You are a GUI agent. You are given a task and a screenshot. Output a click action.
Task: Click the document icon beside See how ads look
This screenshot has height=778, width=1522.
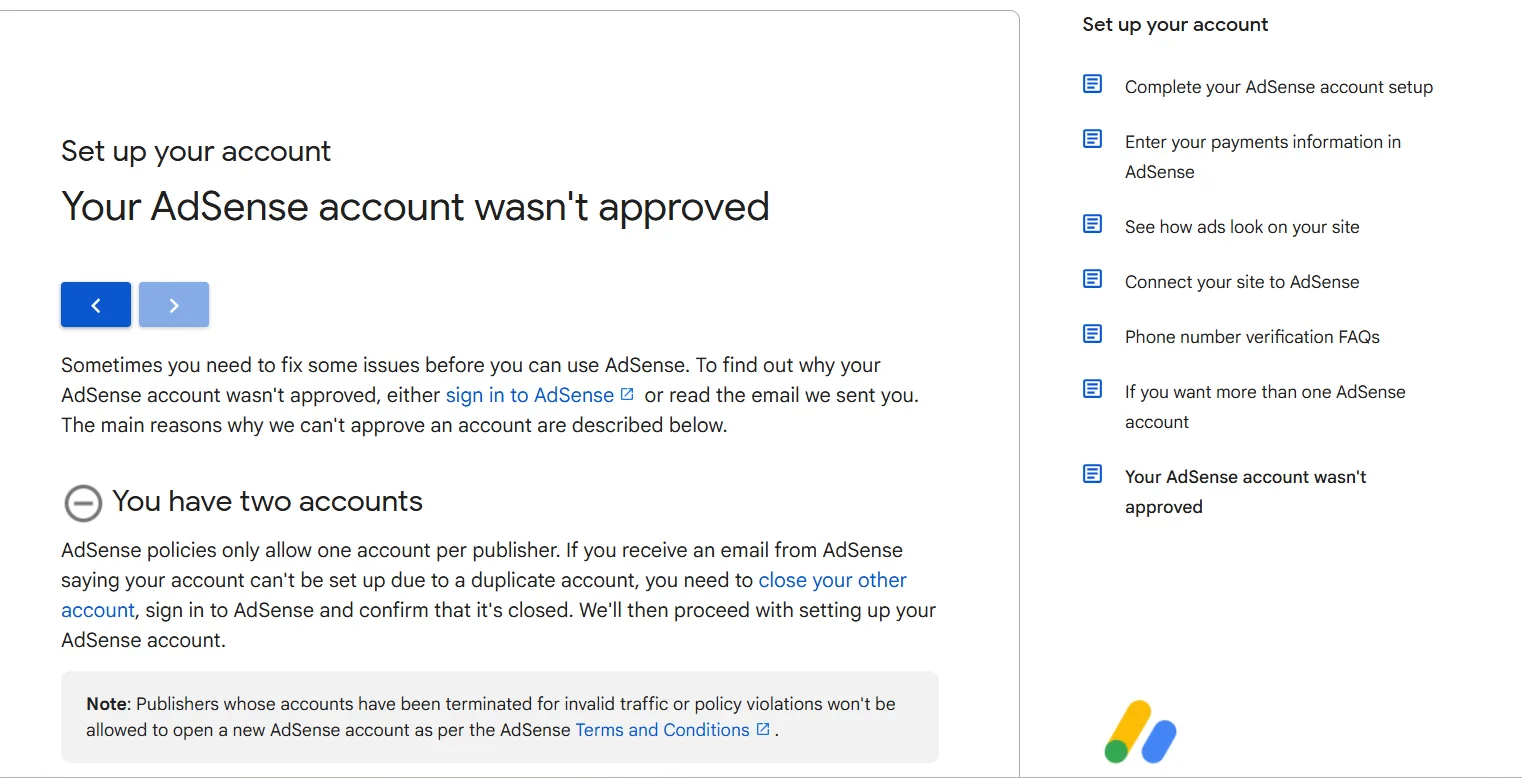1093,224
